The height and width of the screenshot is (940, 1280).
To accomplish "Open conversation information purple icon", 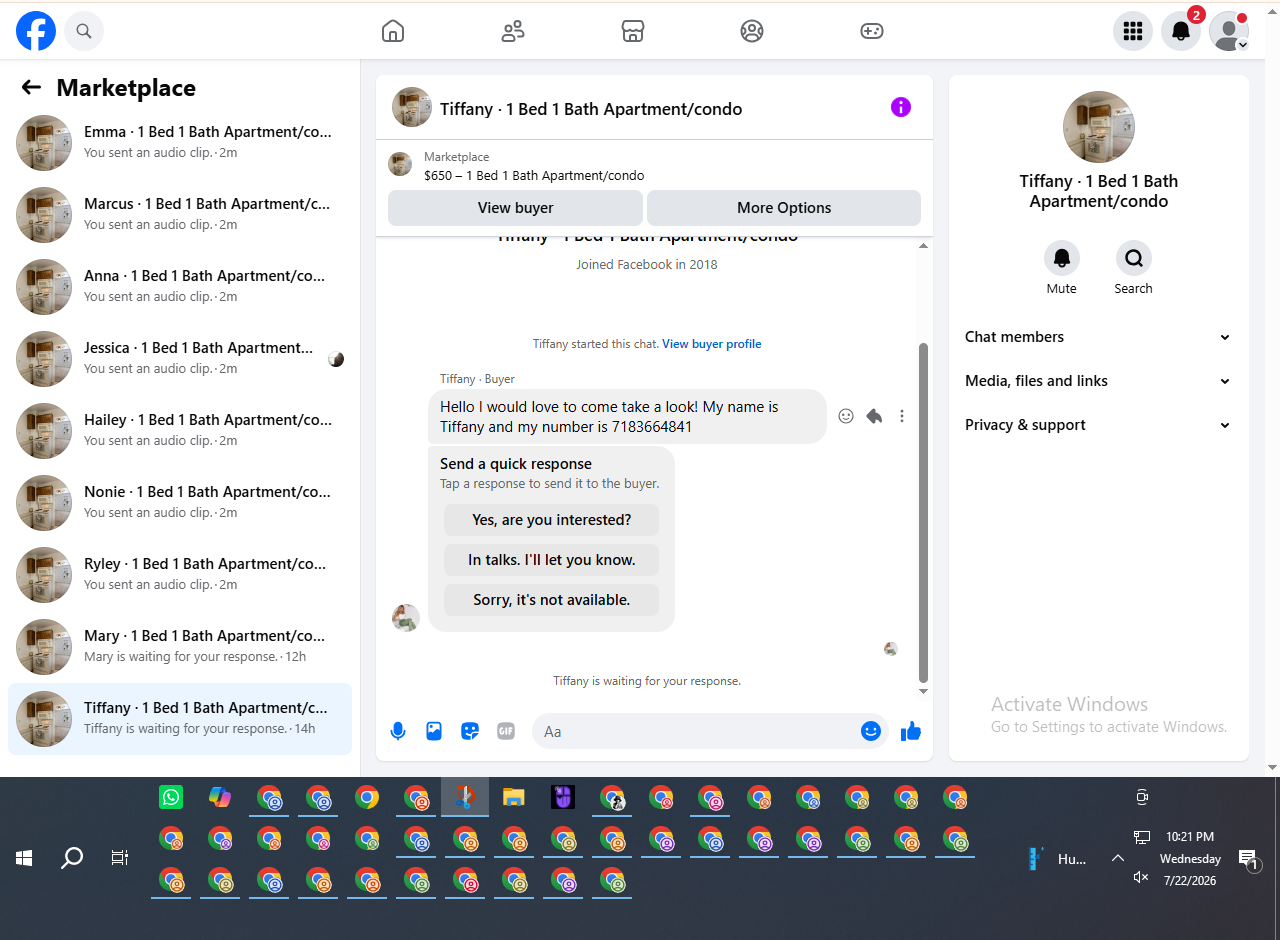I will point(901,107).
